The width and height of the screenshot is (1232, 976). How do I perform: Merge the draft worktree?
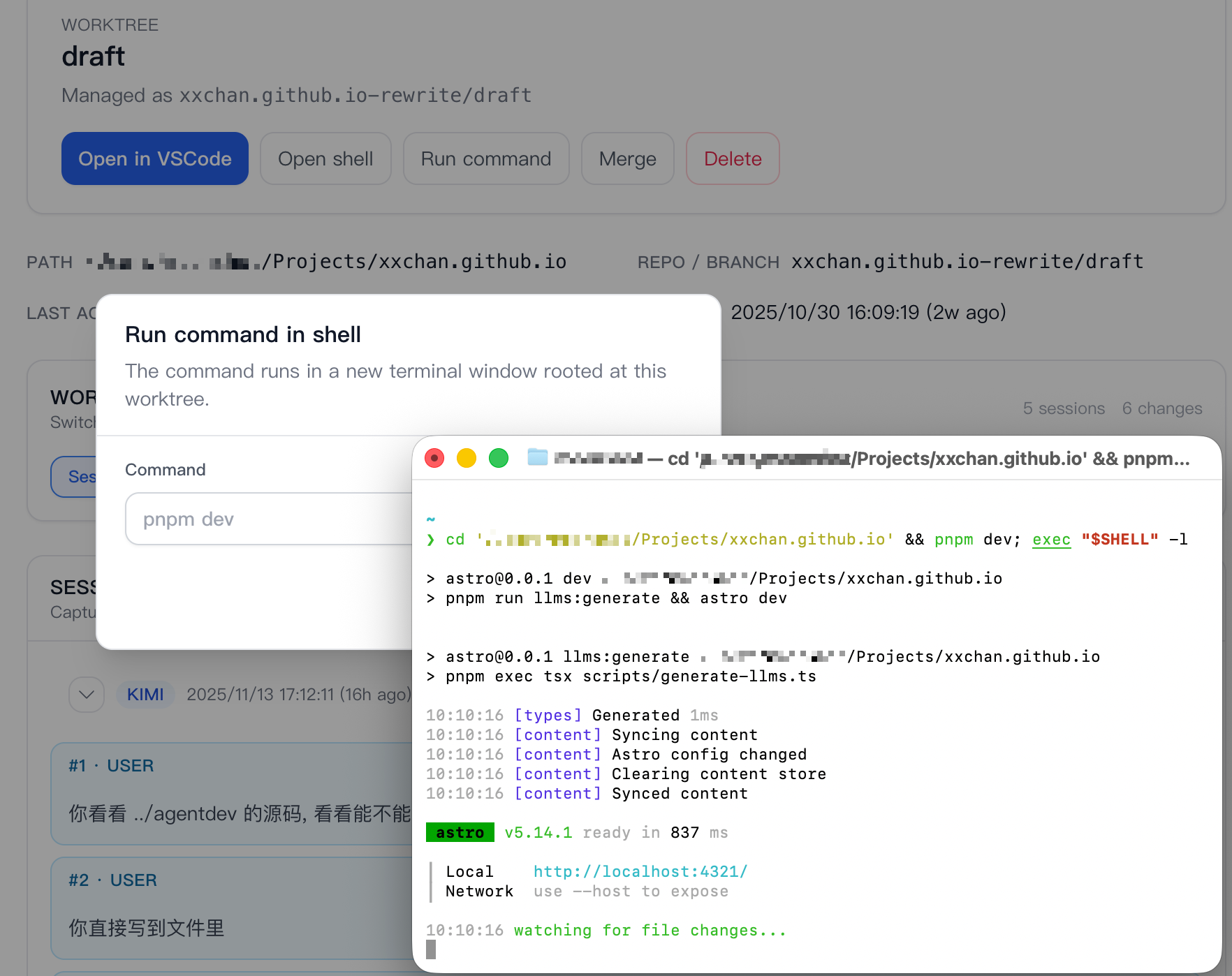tap(626, 158)
